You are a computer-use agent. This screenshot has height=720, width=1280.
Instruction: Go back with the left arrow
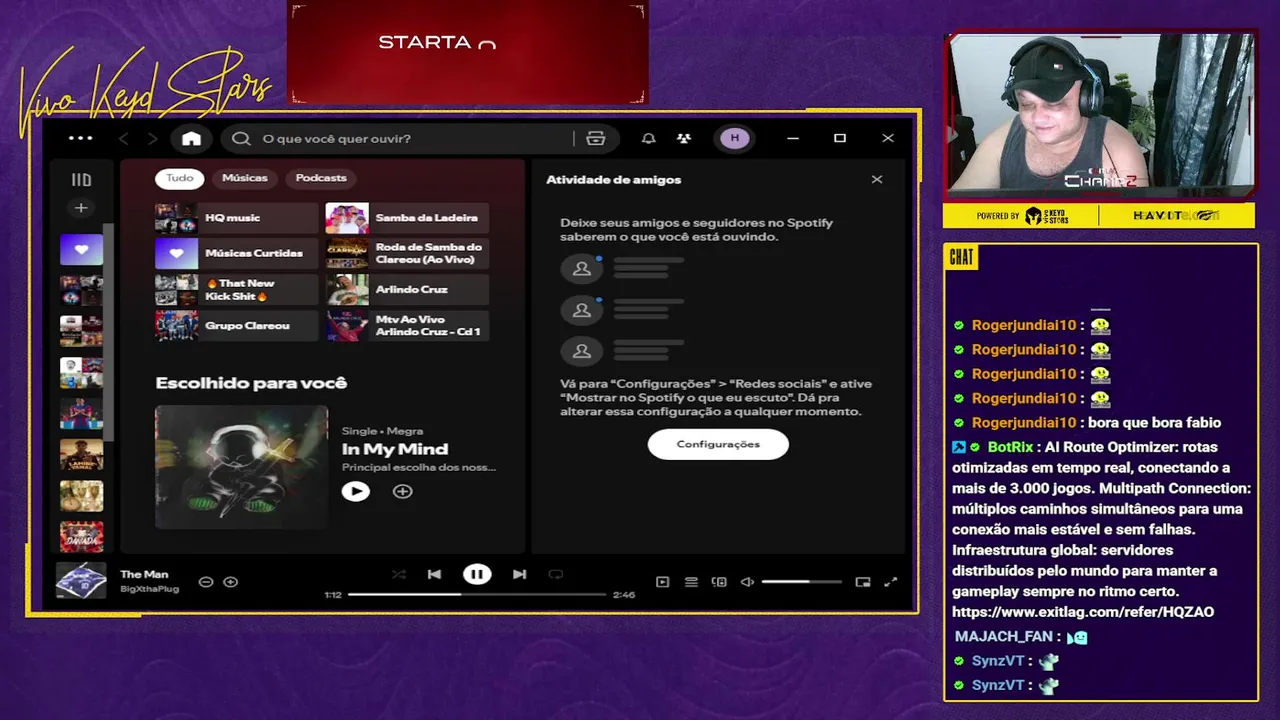[x=124, y=138]
